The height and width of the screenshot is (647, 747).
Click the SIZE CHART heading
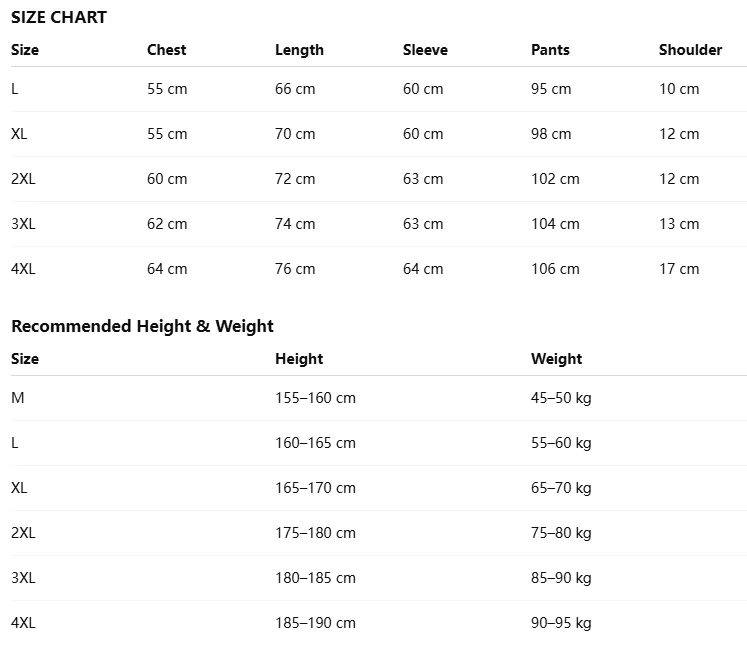coord(59,17)
